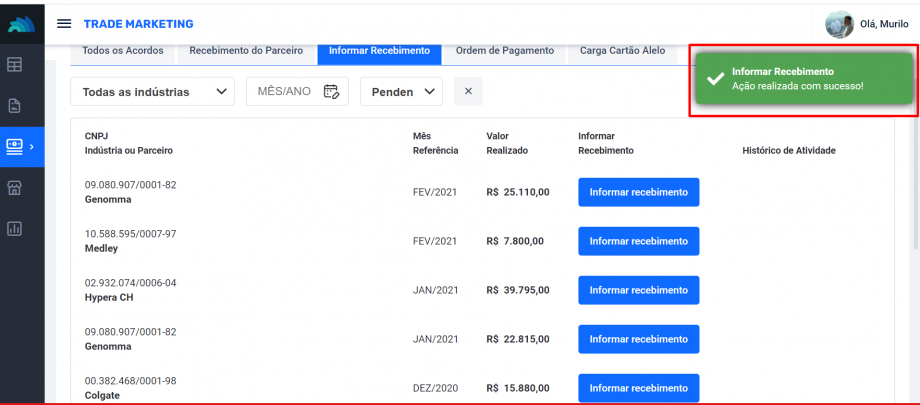Screen dimensions: 920x405
Task: Click the calendar icon in MÊS/ANO field
Action: 331,91
